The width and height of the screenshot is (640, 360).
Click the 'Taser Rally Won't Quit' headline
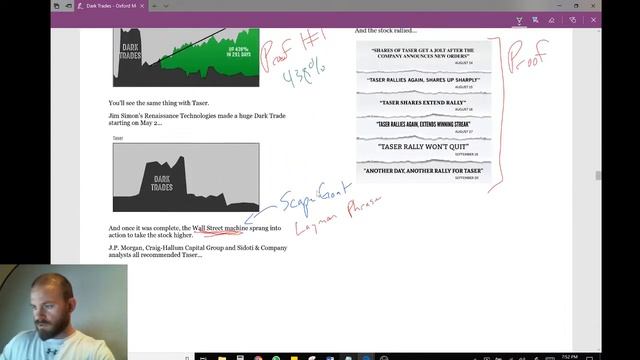tap(423, 147)
